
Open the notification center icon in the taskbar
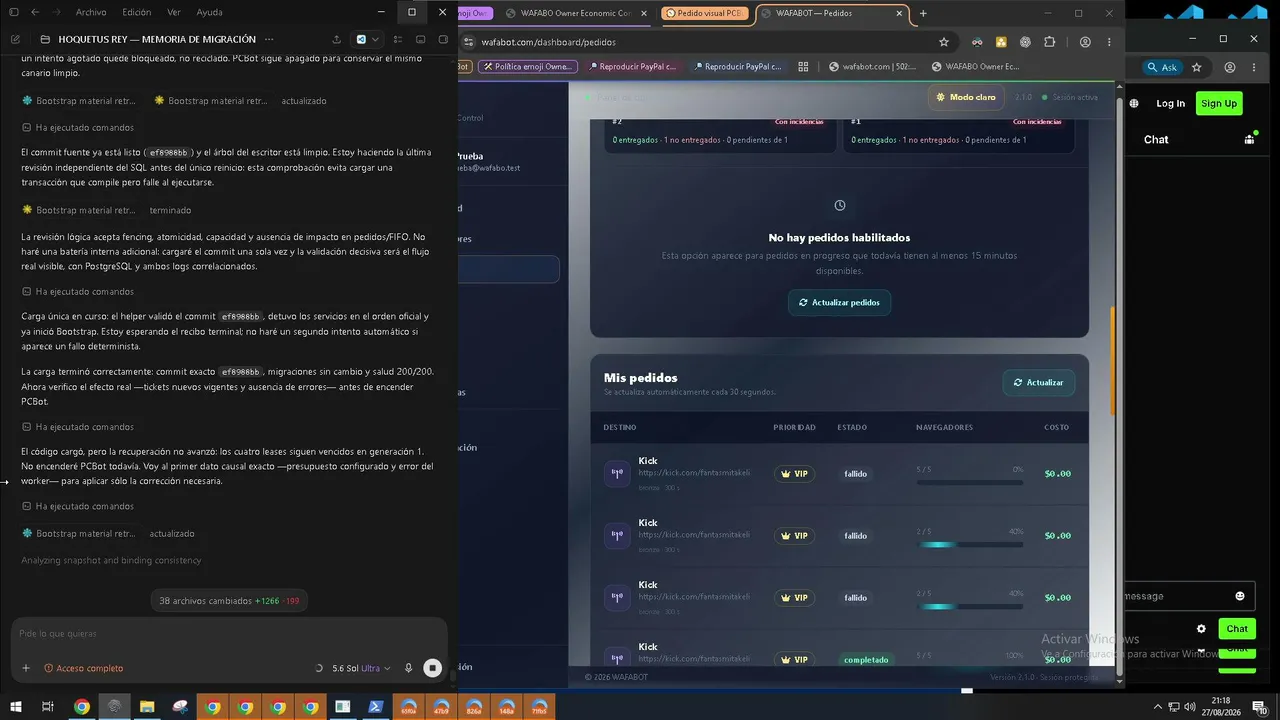1259,707
